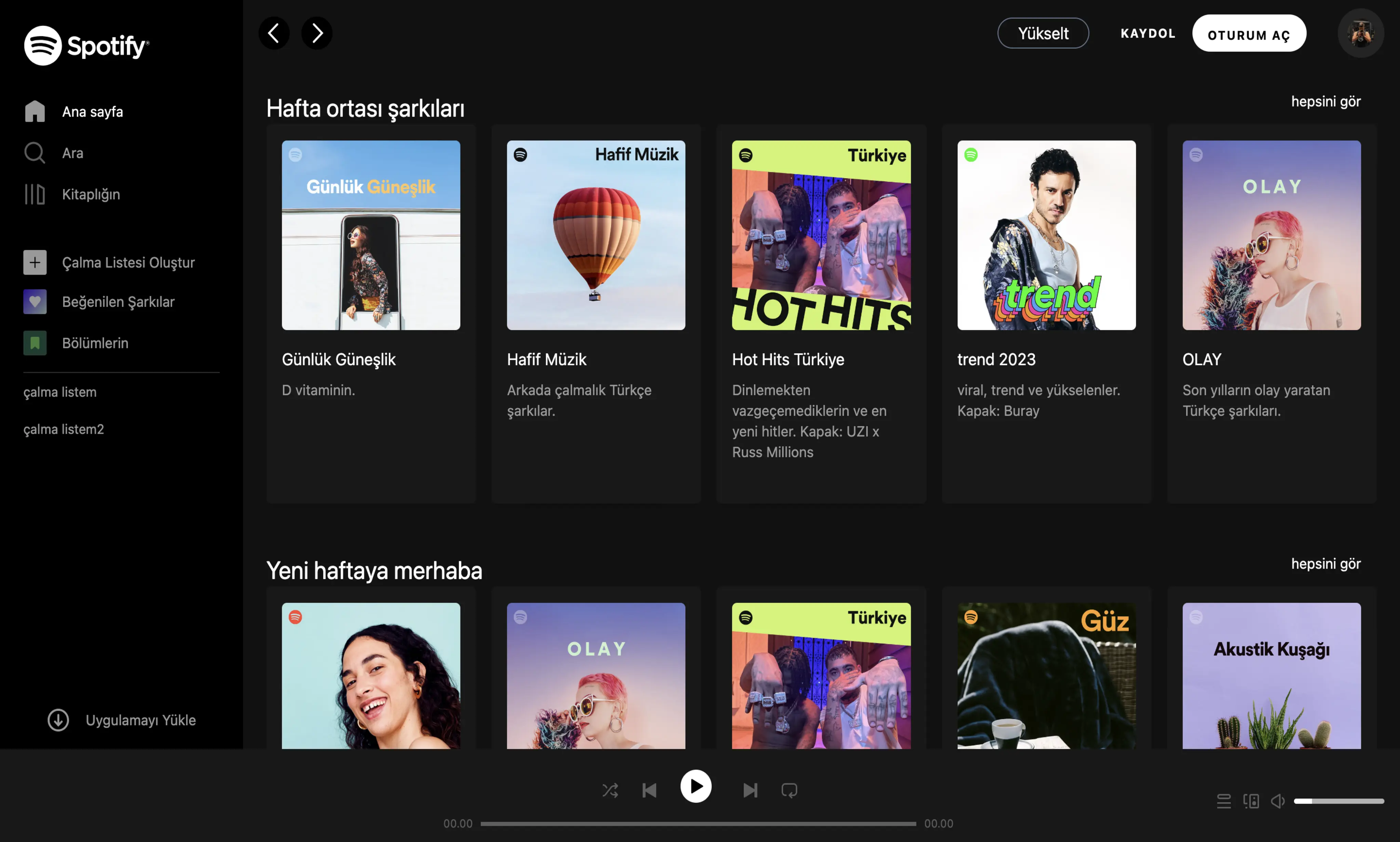Screen dimensions: 1400x842
Task: Click the Hot Hits Türkiye title text
Action: click(788, 360)
